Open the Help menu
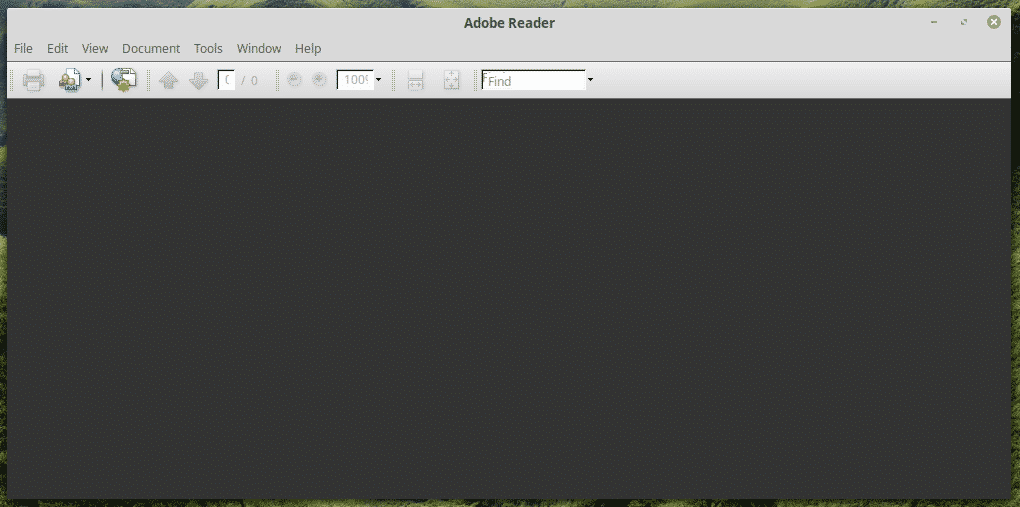The height and width of the screenshot is (507, 1020). (x=308, y=48)
